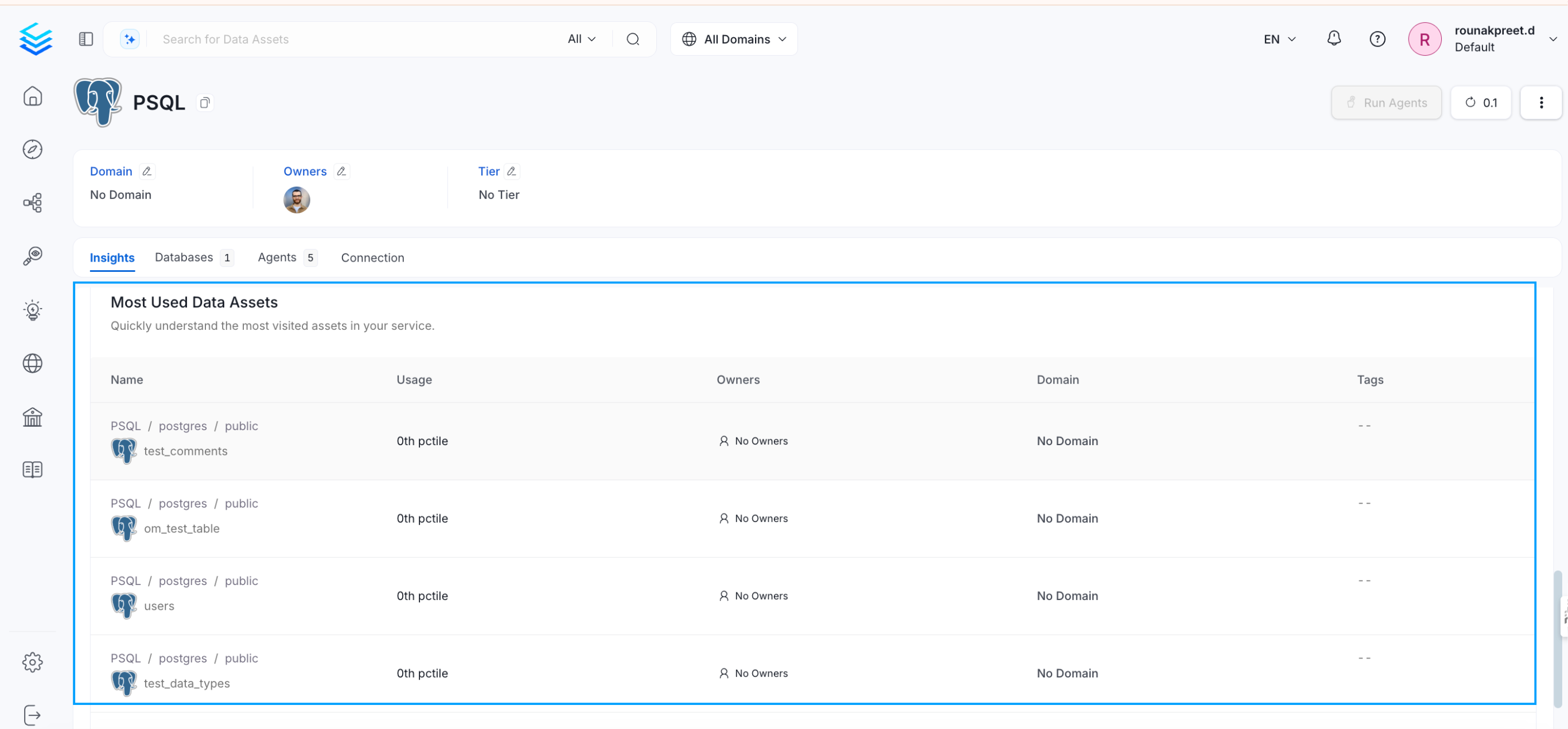Open the Domains globe icon in sidebar
1568x729 pixels.
point(32,363)
